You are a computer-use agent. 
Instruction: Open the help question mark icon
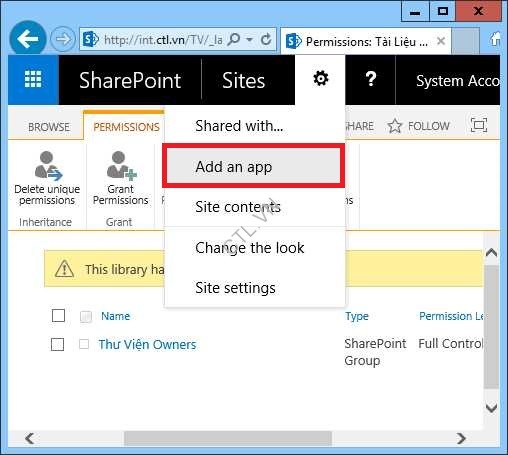point(370,80)
